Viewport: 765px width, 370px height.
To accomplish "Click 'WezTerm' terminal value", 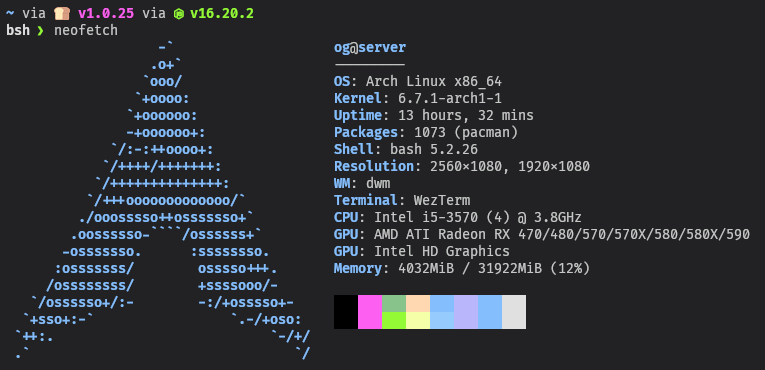I will point(442,201).
